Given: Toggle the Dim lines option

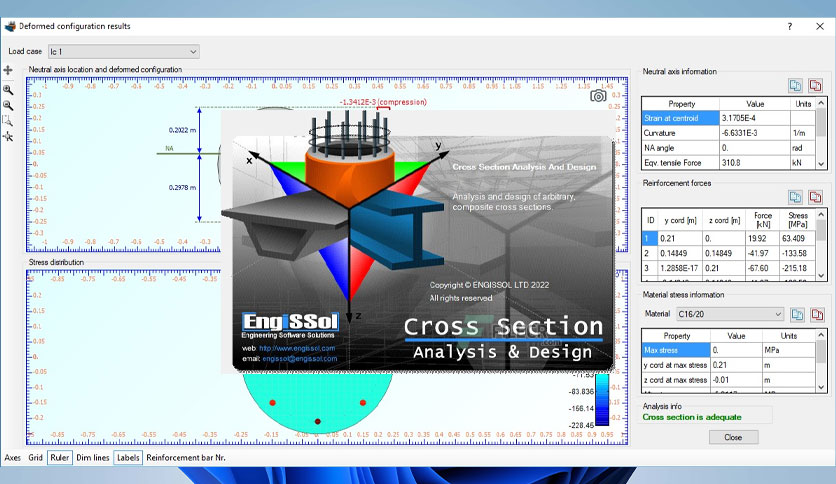Looking at the screenshot, I should pos(93,457).
